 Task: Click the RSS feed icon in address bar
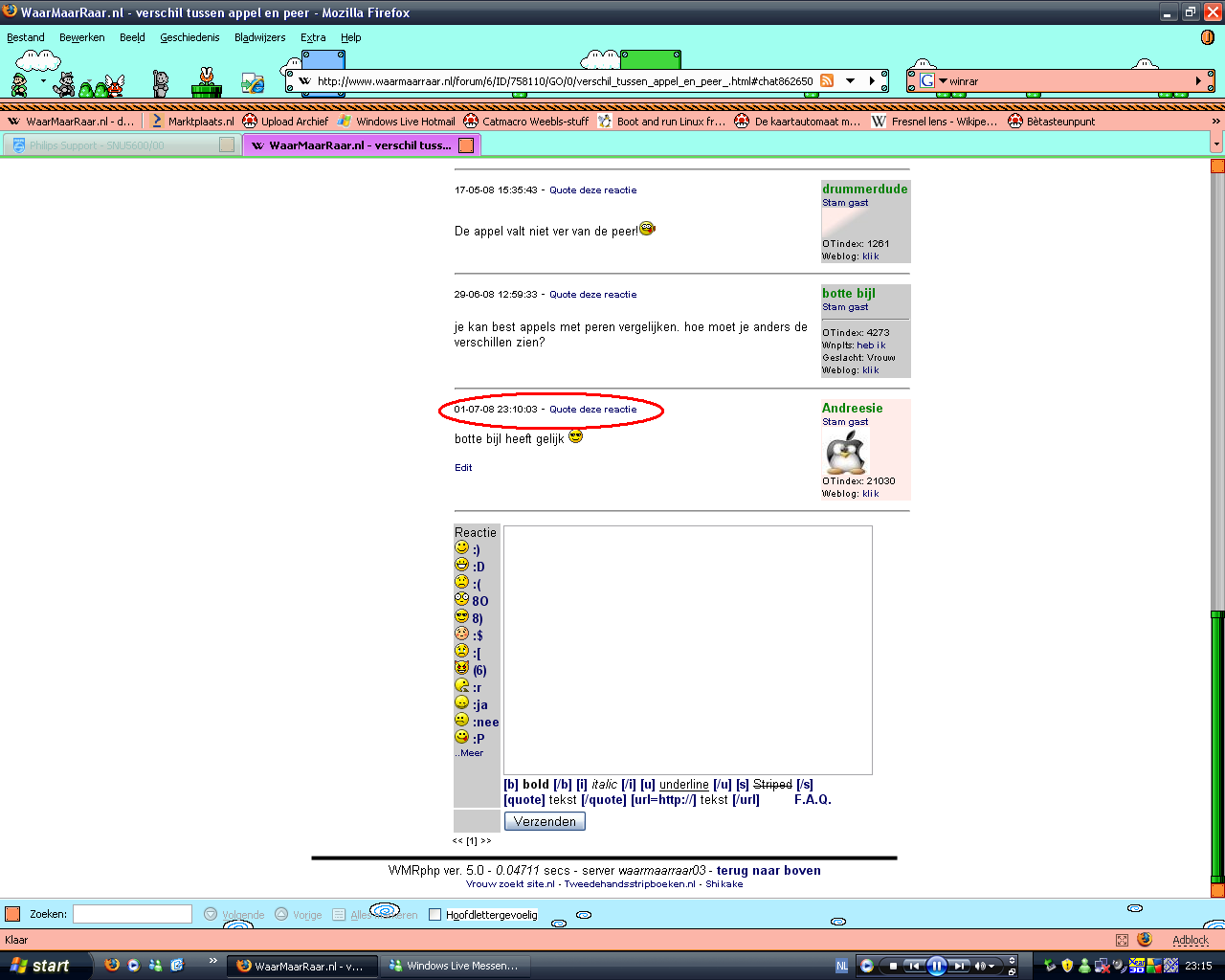coord(827,81)
